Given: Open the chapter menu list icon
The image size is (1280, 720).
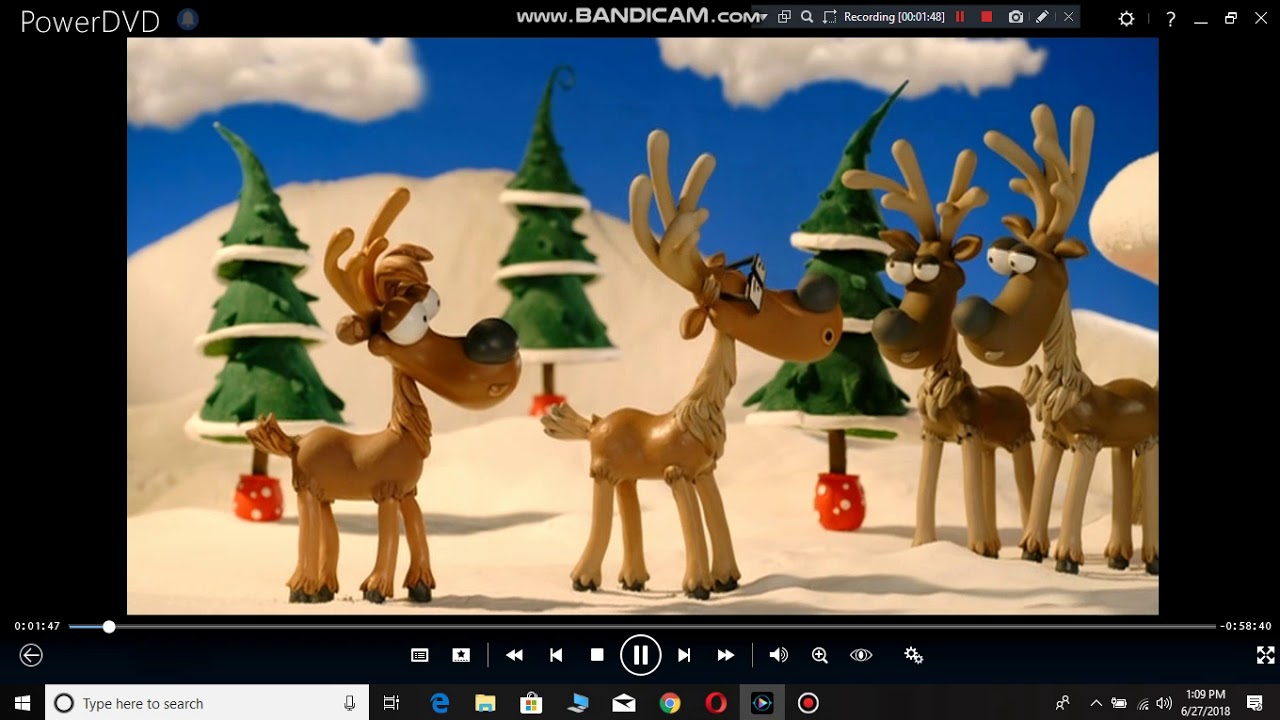Looking at the screenshot, I should tap(420, 655).
